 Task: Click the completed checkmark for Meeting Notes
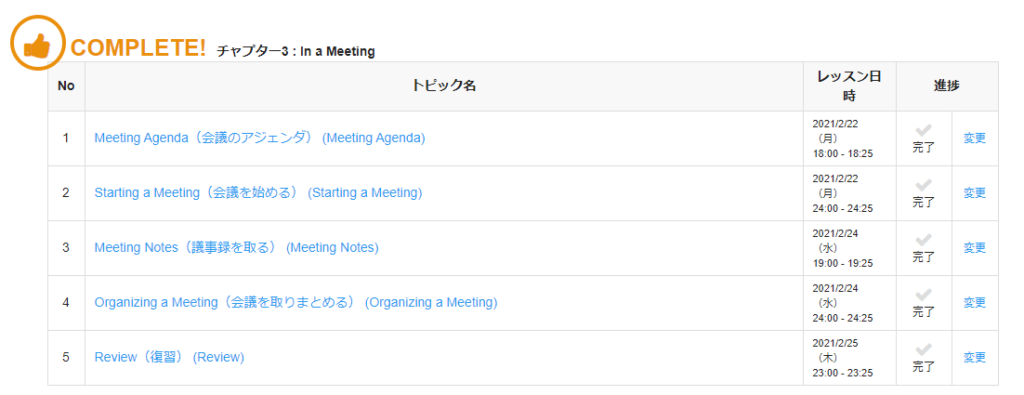[923, 240]
